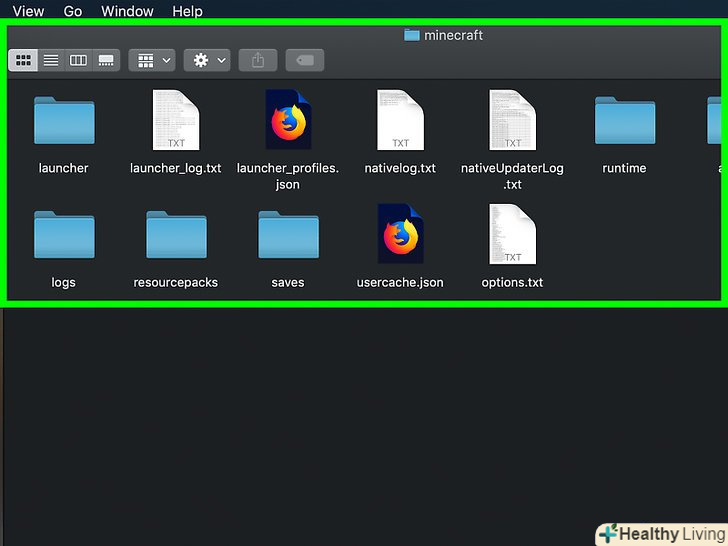This screenshot has width=728, height=546.
Task: Select the options.txt file icon
Action: [513, 234]
